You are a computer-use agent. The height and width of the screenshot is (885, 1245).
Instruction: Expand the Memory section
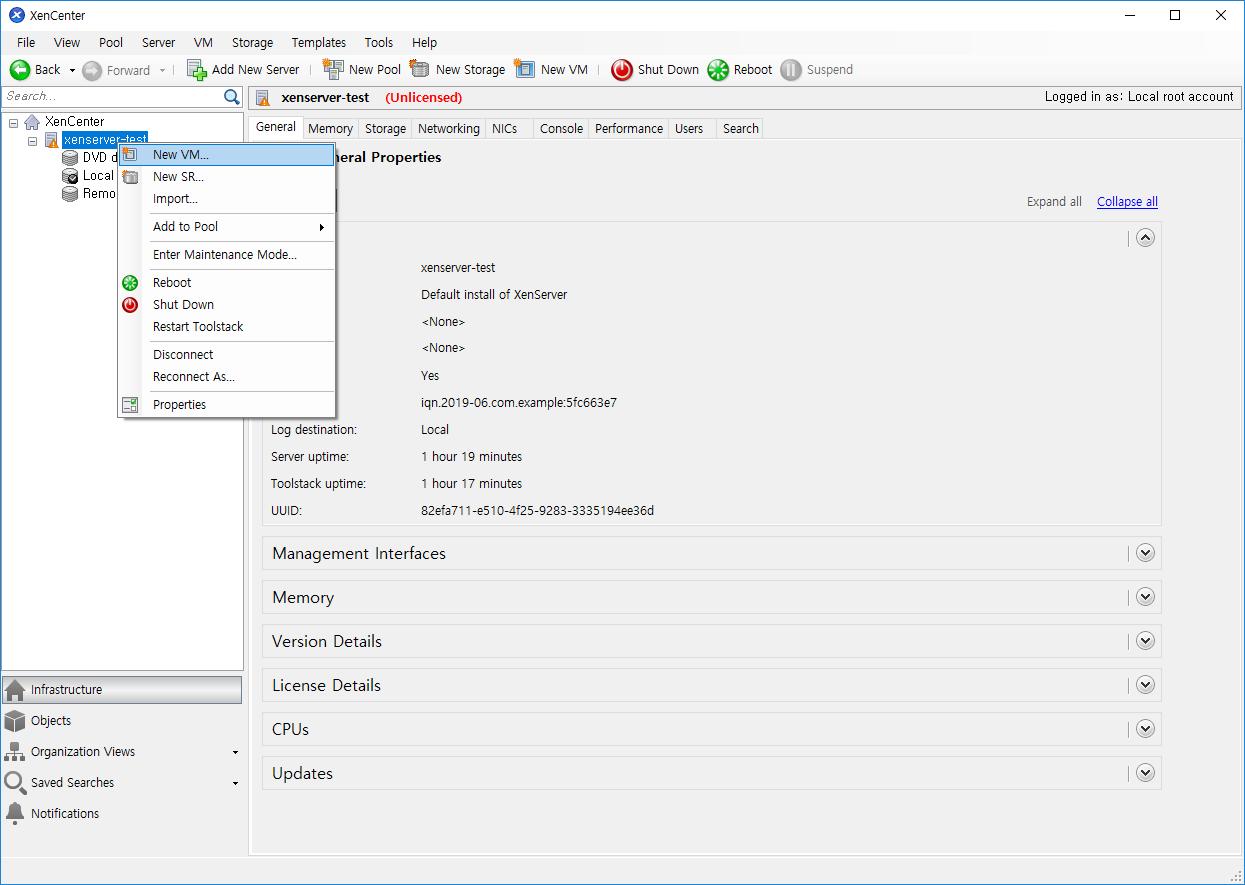(1146, 597)
